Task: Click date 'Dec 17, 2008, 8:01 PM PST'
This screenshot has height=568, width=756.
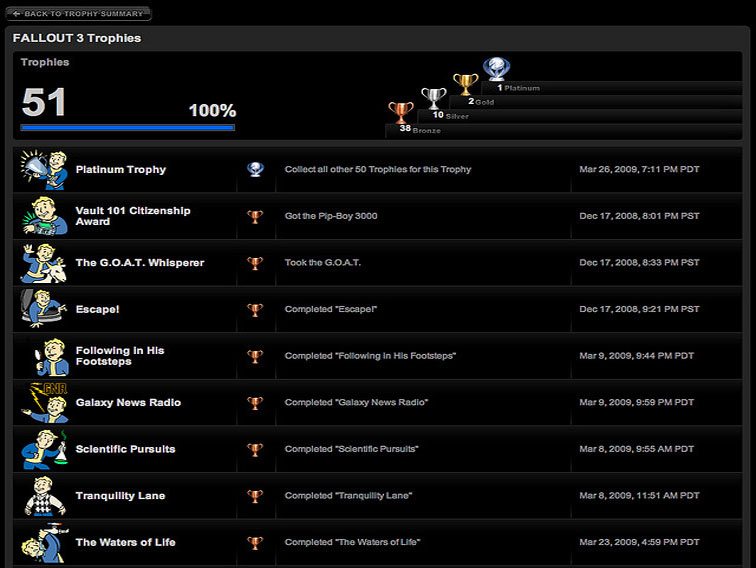Action: (x=639, y=216)
